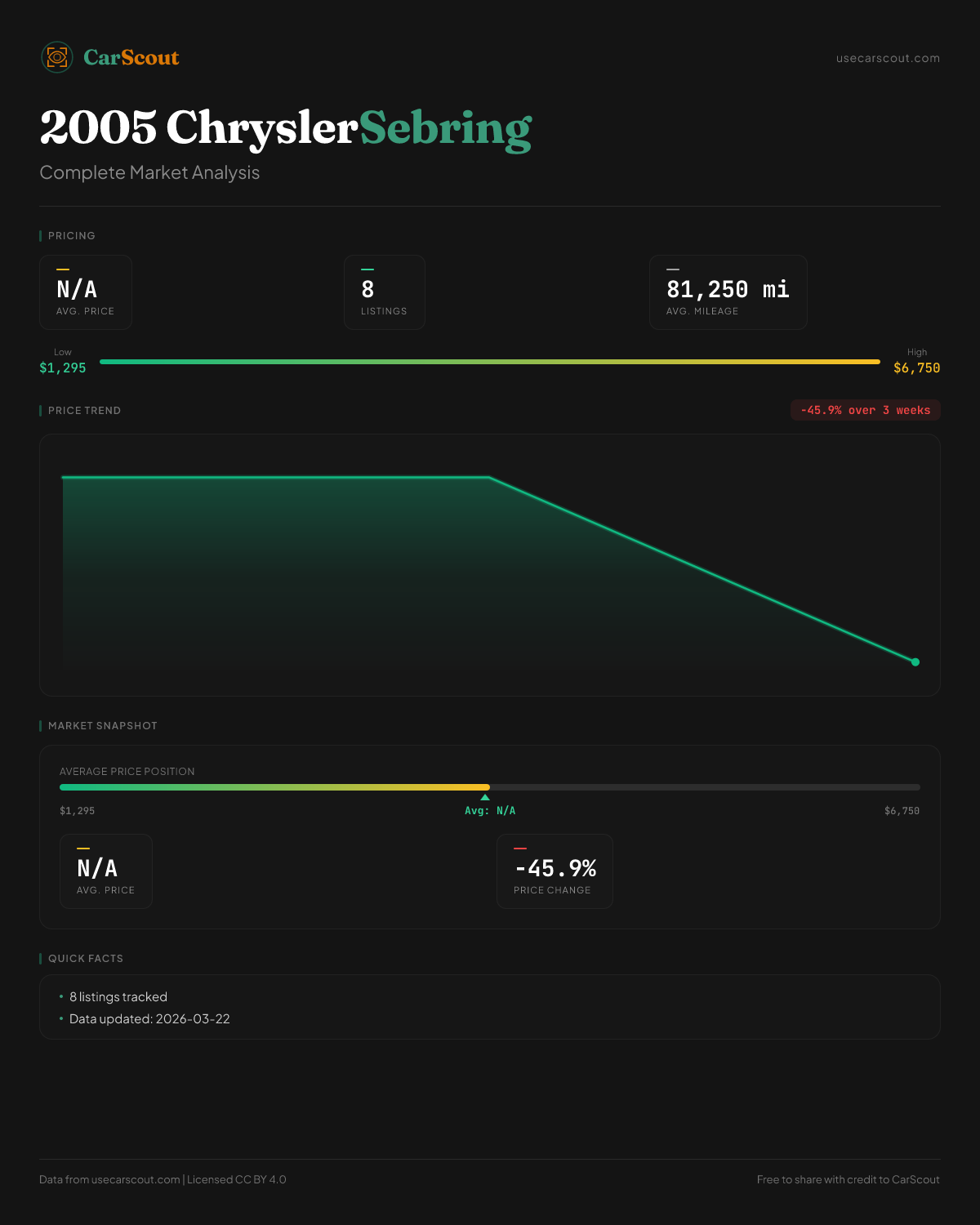The width and height of the screenshot is (980, 1225).
Task: Click the $6,750 high price label
Action: click(x=916, y=368)
